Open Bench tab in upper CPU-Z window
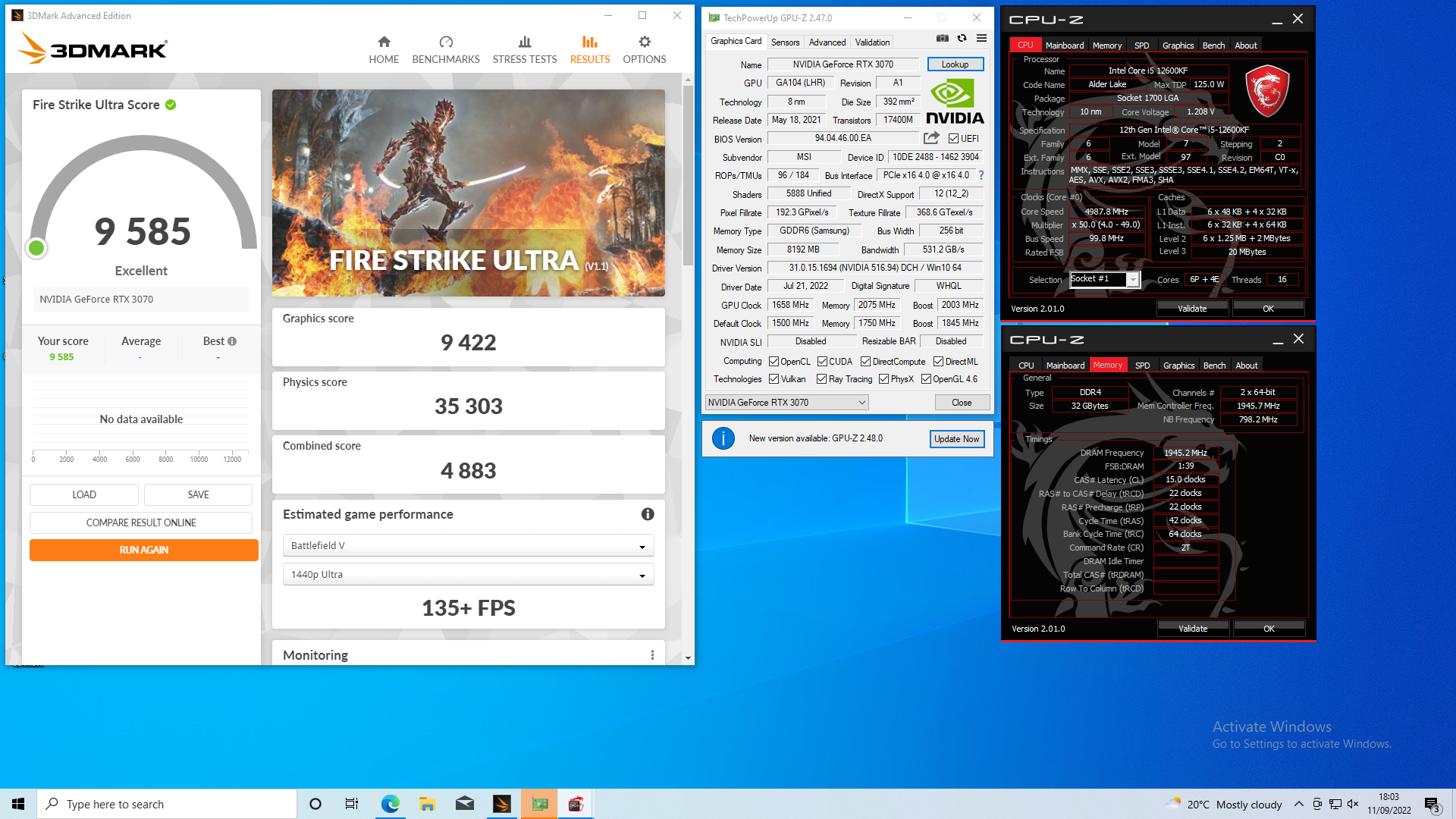This screenshot has height=819, width=1456. (1213, 45)
